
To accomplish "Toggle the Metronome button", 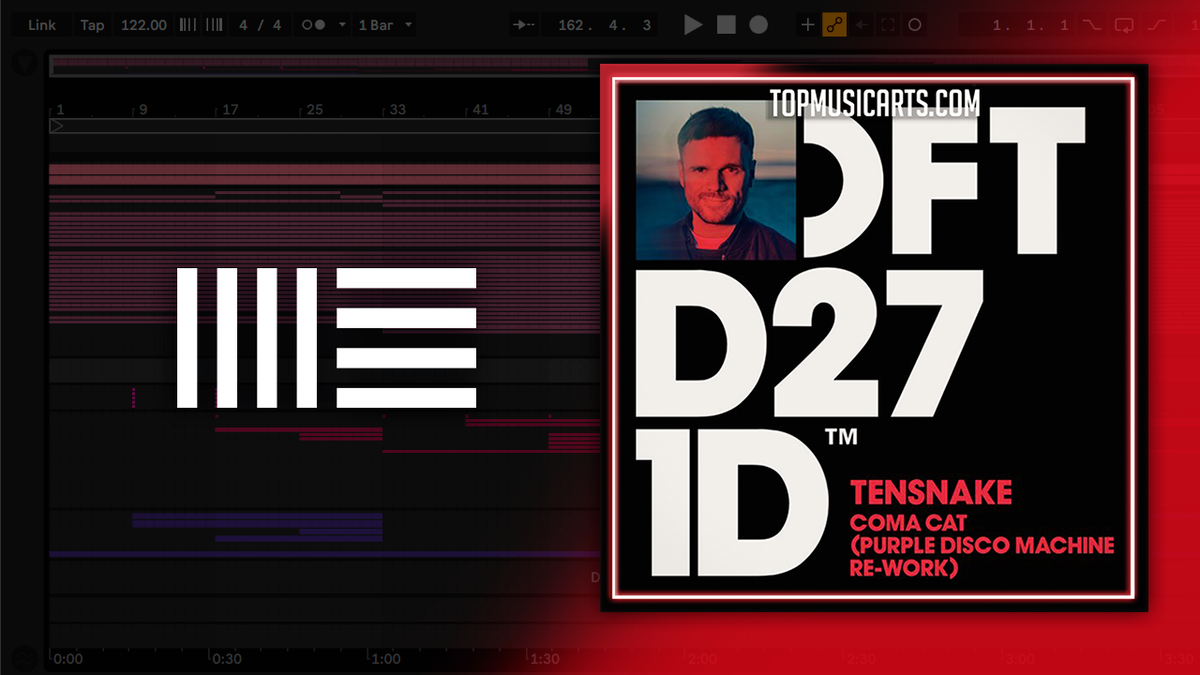I will click(x=314, y=25).
